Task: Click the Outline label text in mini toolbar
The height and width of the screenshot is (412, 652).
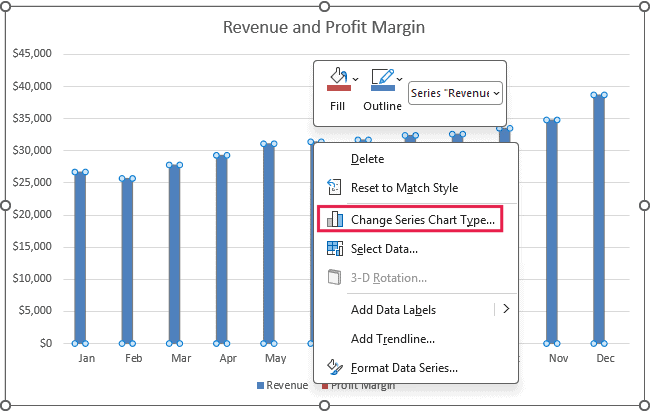Action: 383,106
